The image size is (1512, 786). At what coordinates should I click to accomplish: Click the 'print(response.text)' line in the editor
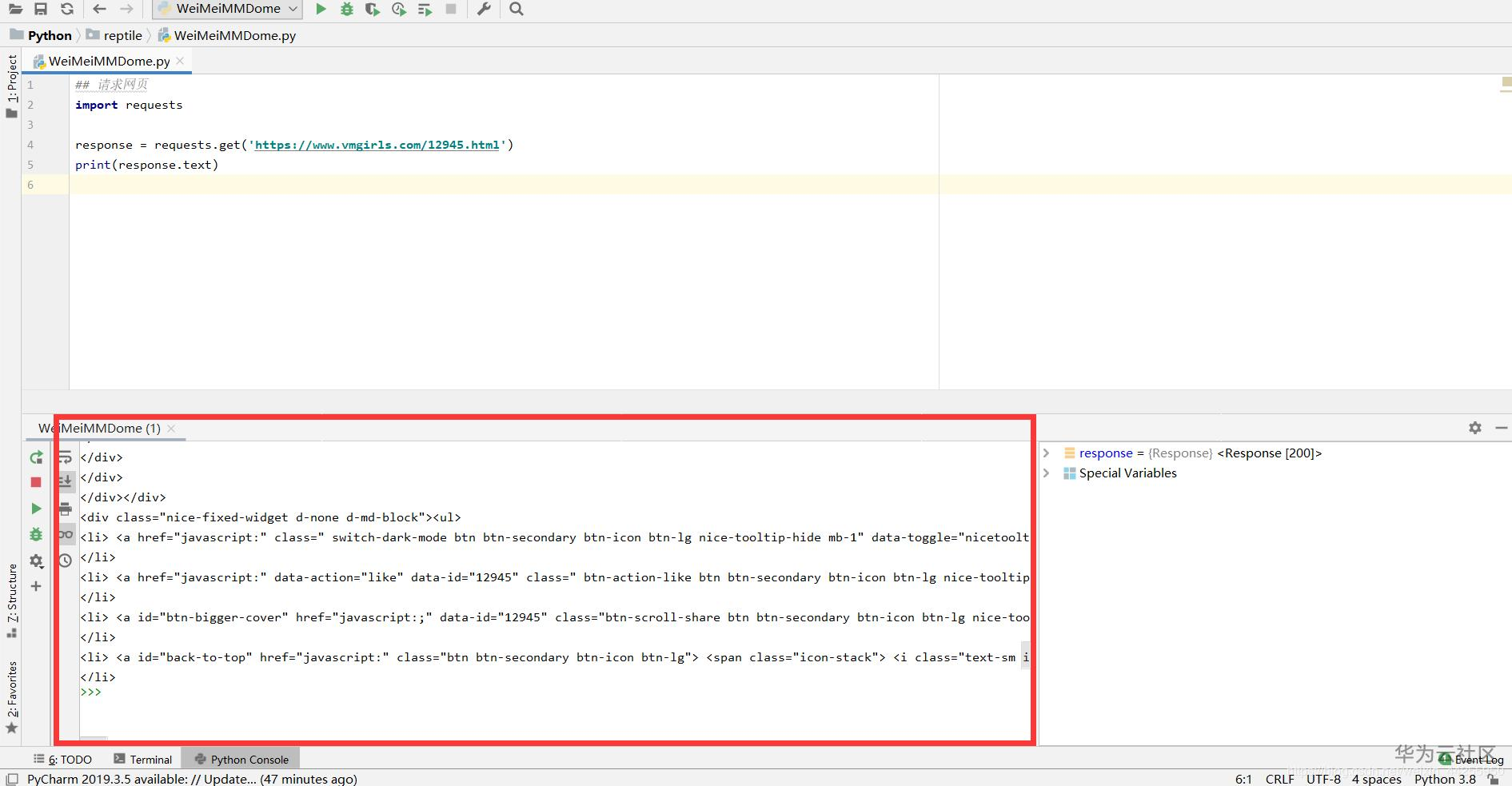[x=146, y=165]
